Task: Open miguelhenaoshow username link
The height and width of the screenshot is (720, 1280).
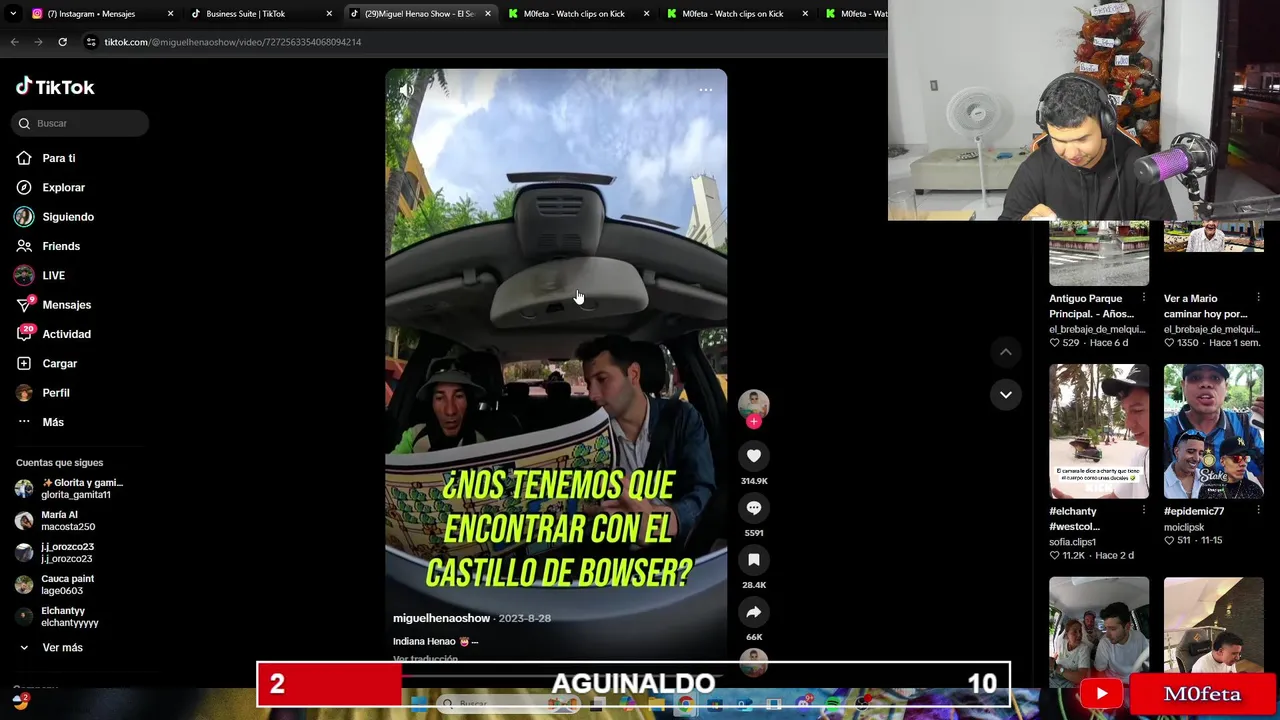Action: coord(441,618)
